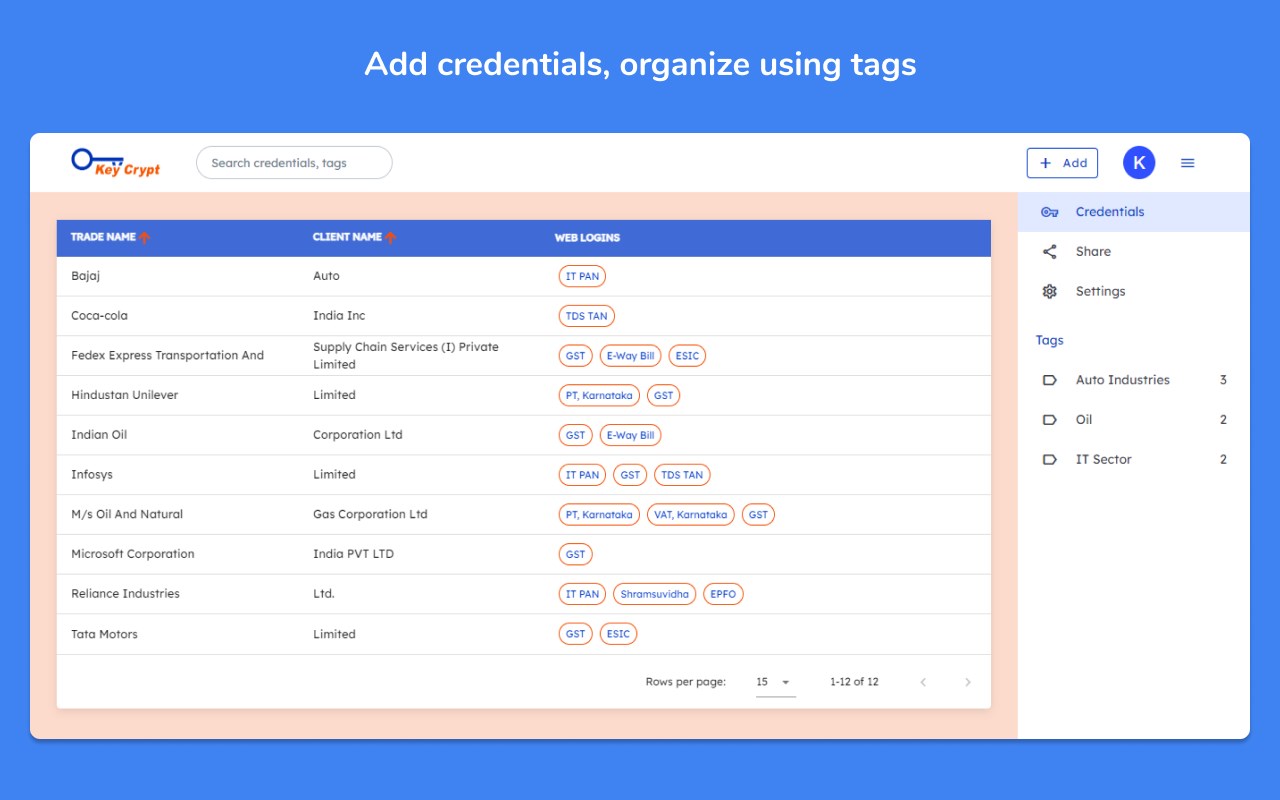Select the M/s Oil And Natural cell
The height and width of the screenshot is (800, 1280).
[x=127, y=515]
